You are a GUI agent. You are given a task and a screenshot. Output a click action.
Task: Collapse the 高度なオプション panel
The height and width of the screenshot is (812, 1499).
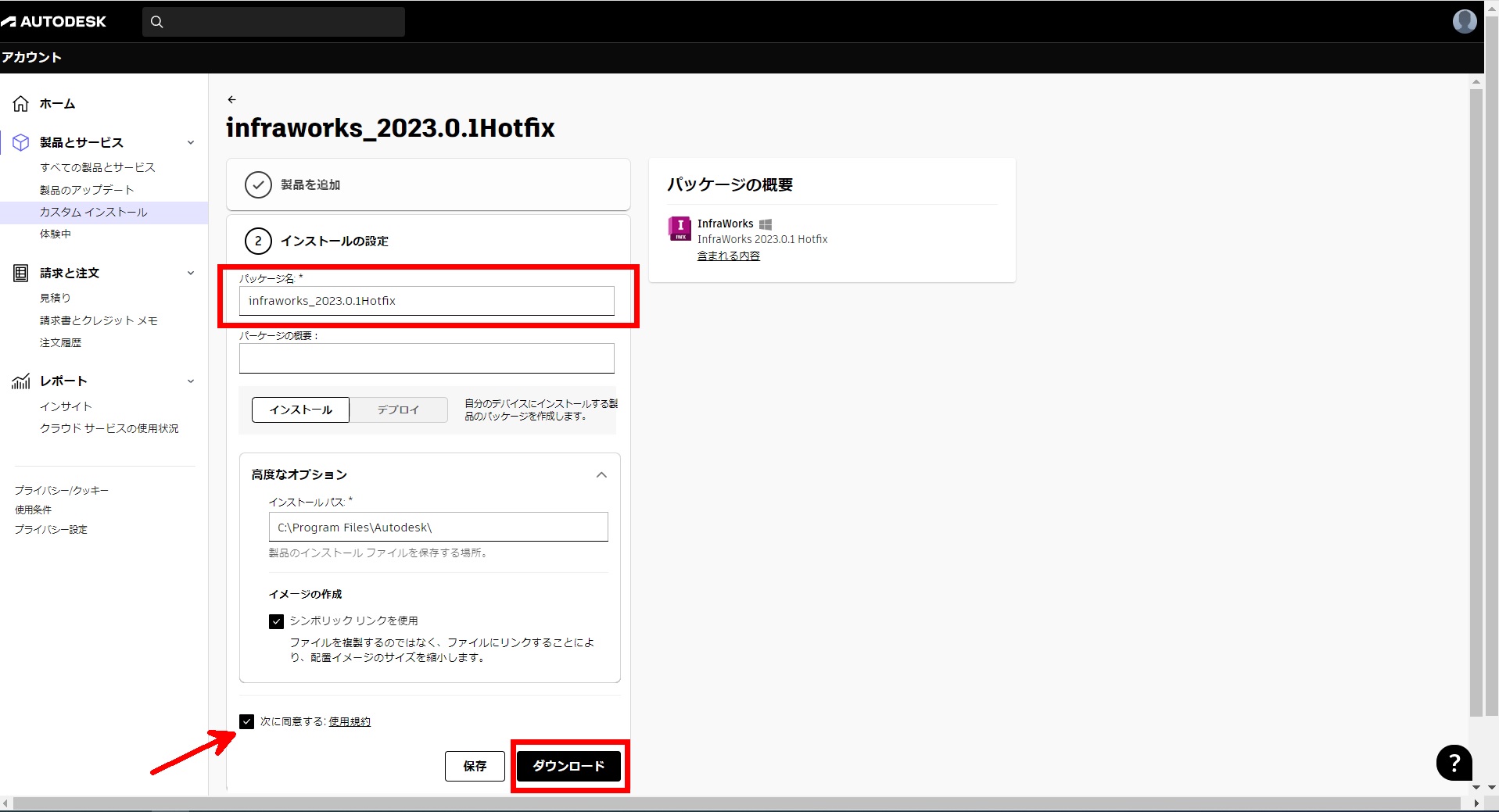pos(601,475)
